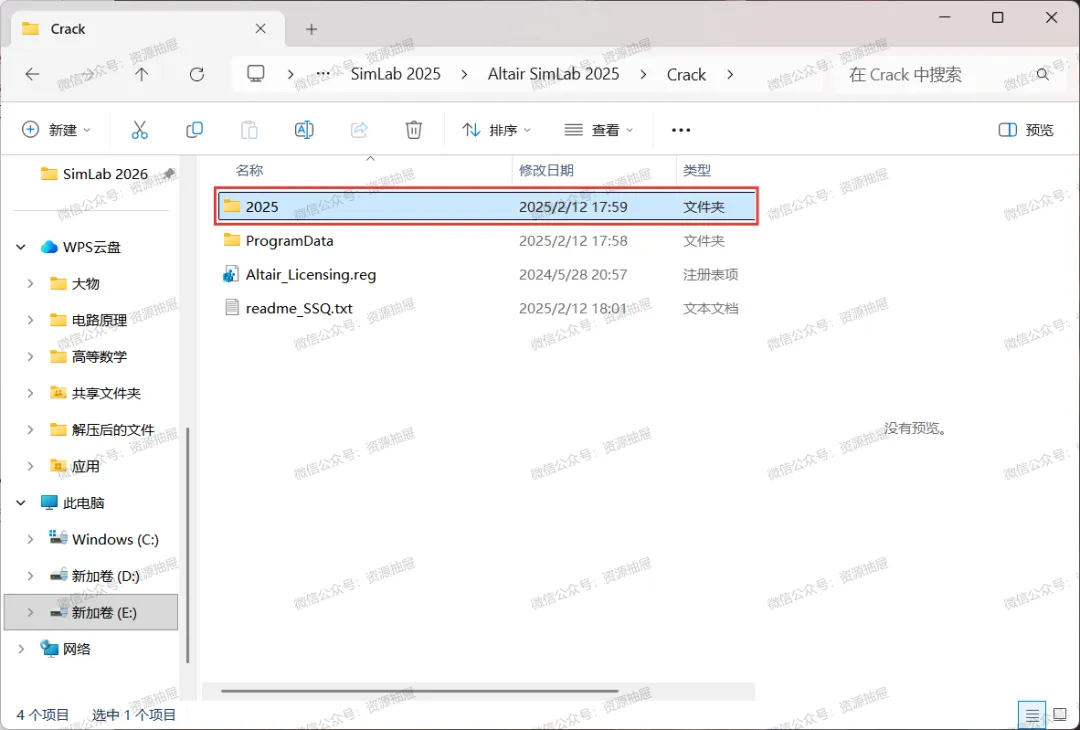This screenshot has height=730, width=1080.
Task: Click the Cut scissors icon
Action: tap(140, 129)
